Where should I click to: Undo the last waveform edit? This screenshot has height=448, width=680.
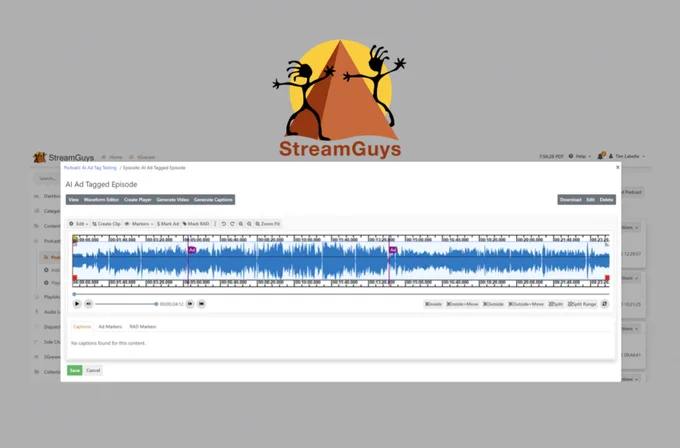click(224, 224)
